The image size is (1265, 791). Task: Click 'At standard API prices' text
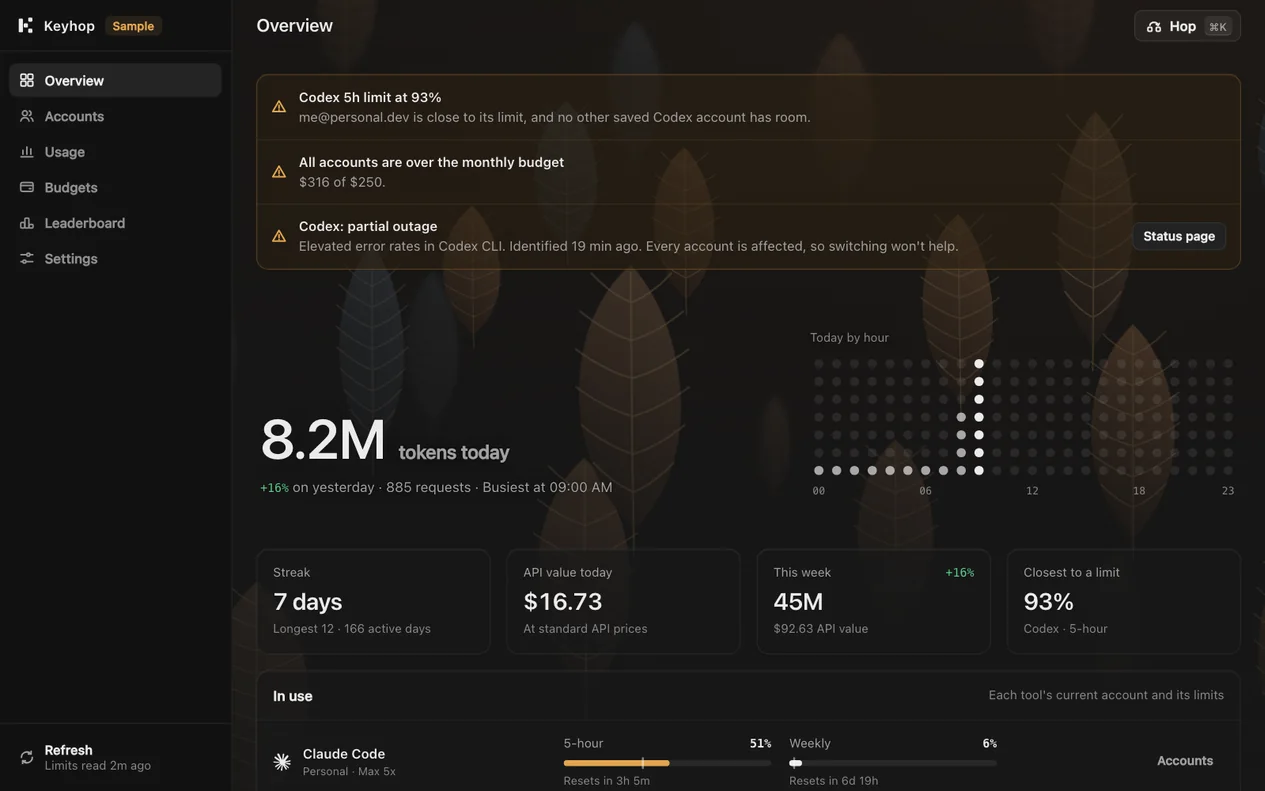click(x=585, y=629)
